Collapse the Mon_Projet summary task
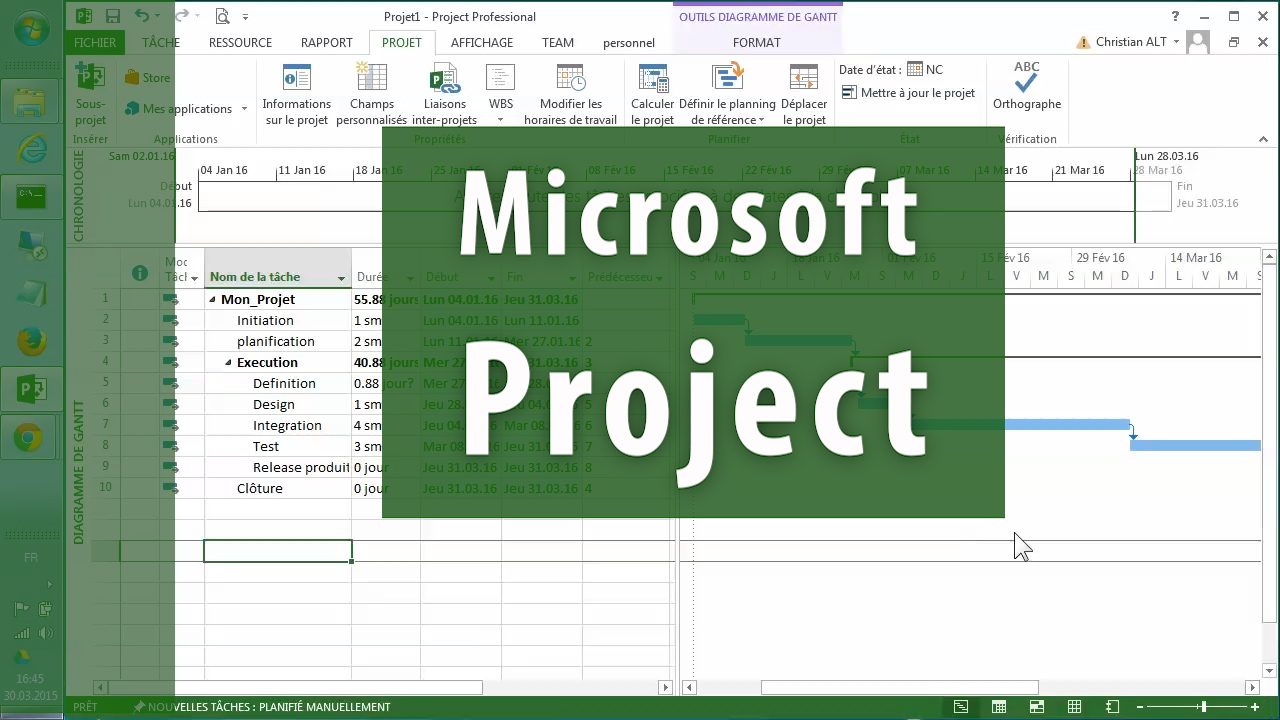1280x720 pixels. [x=213, y=300]
